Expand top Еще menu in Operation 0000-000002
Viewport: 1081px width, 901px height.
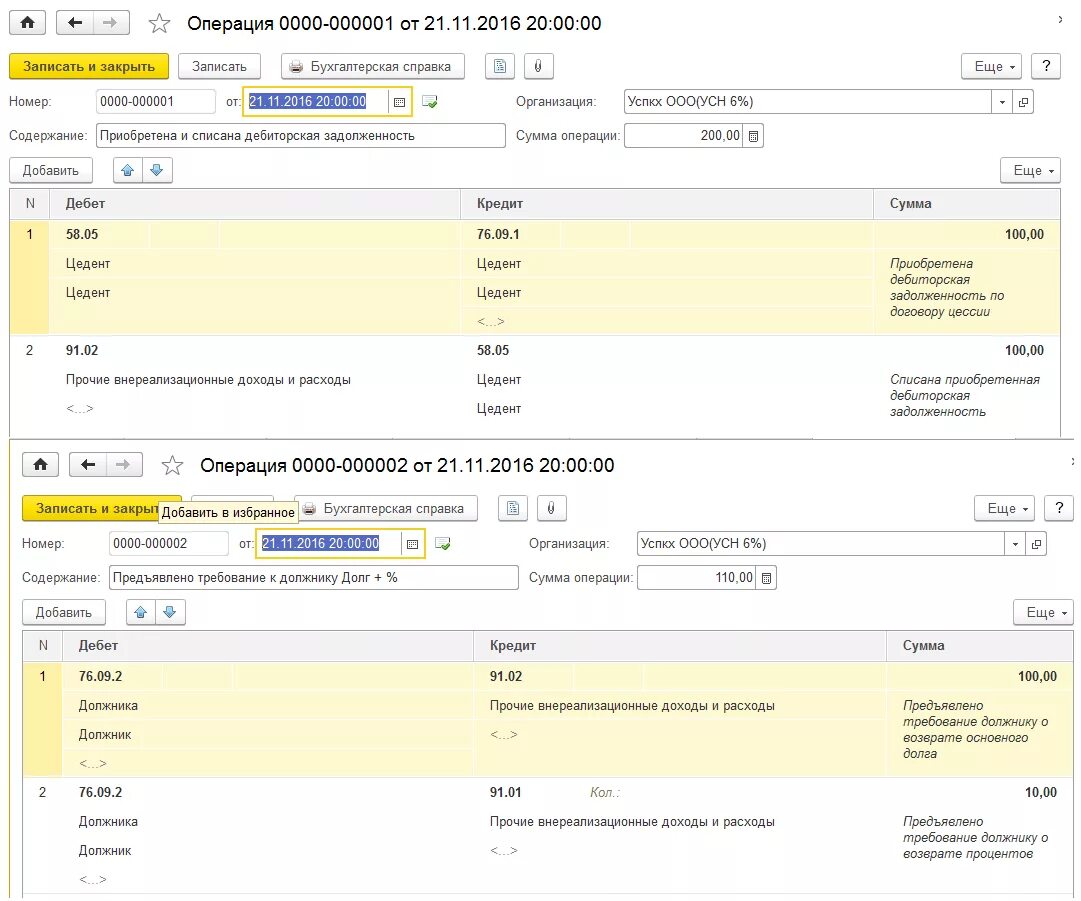pos(1004,508)
